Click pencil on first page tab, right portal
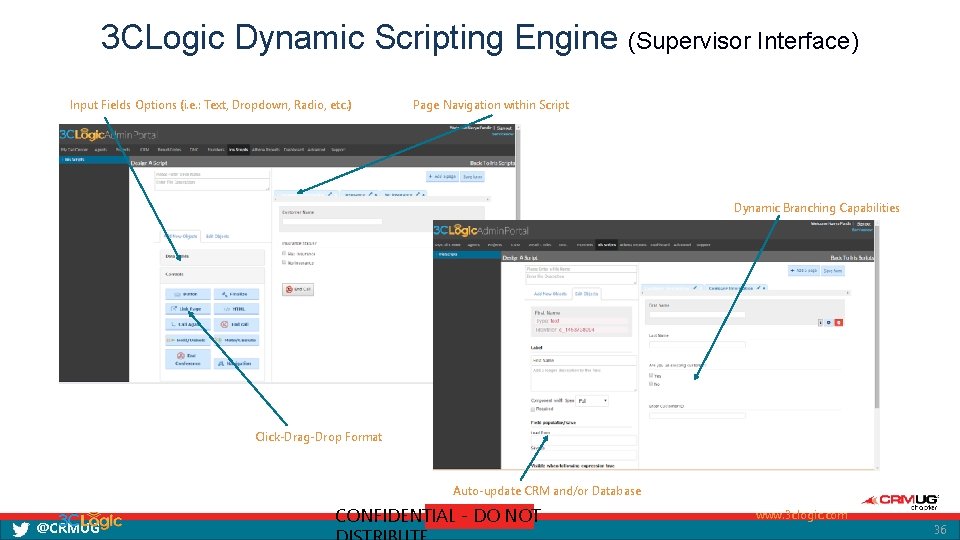 point(695,288)
